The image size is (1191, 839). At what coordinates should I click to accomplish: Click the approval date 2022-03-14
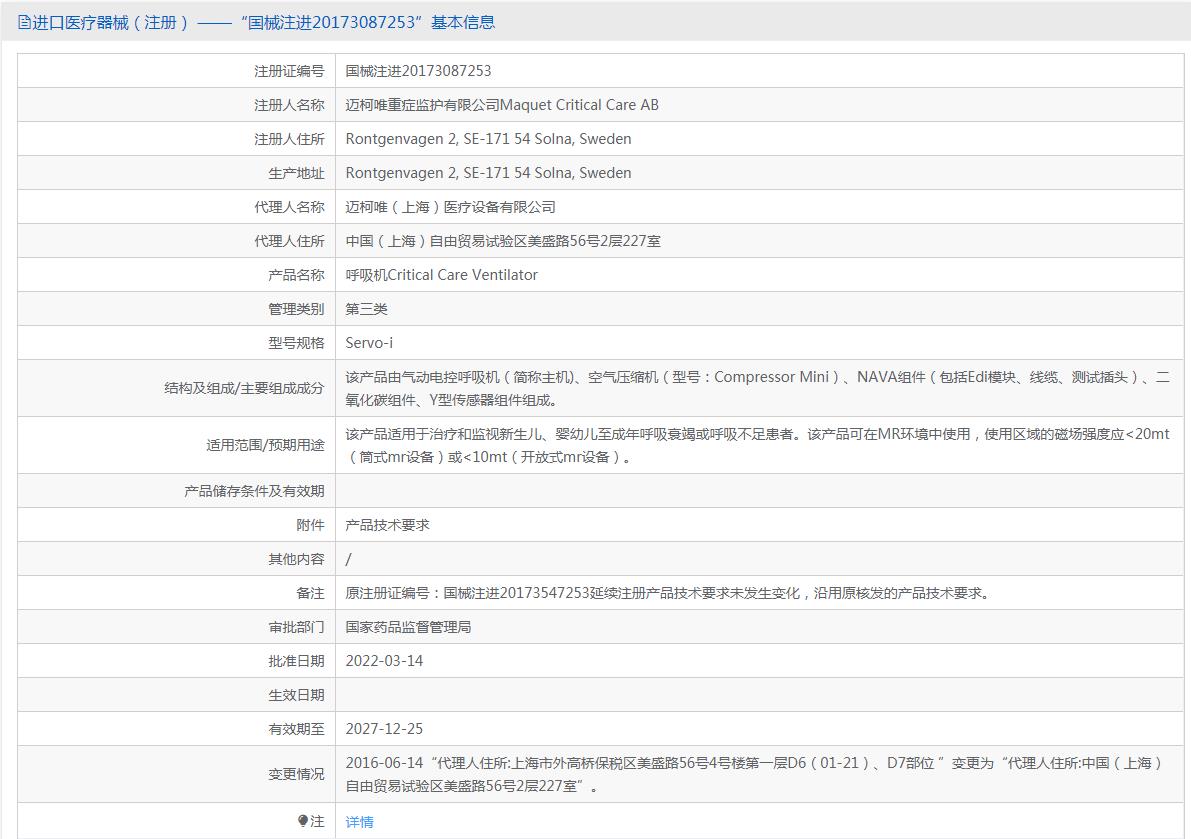click(x=384, y=661)
